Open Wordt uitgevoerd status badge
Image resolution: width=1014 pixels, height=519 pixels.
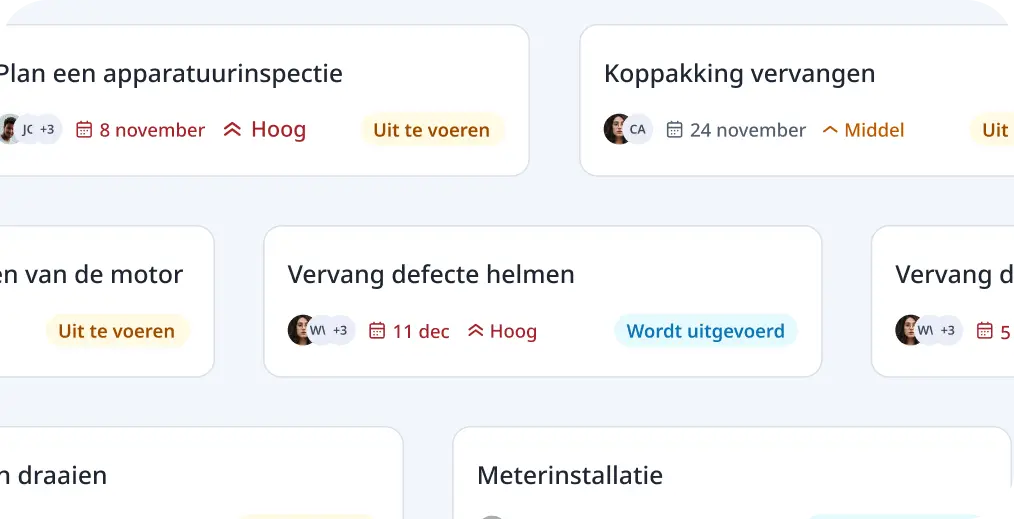tap(706, 331)
